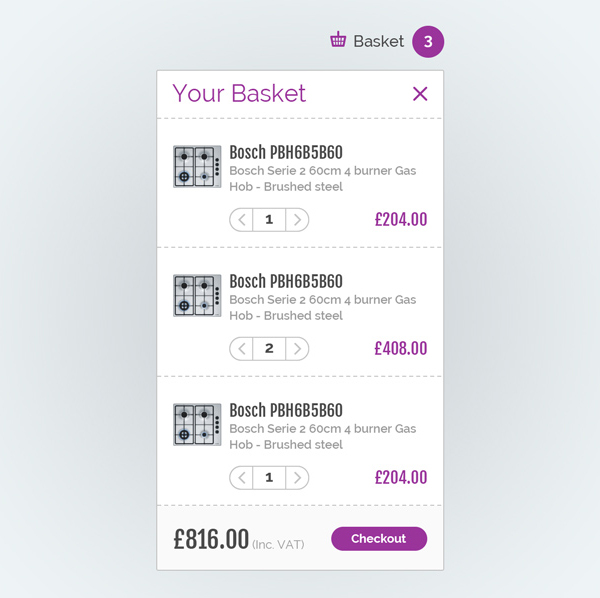This screenshot has height=598, width=600.
Task: Open the second Bosch PBH6B5B60 product title
Action: coord(286,282)
